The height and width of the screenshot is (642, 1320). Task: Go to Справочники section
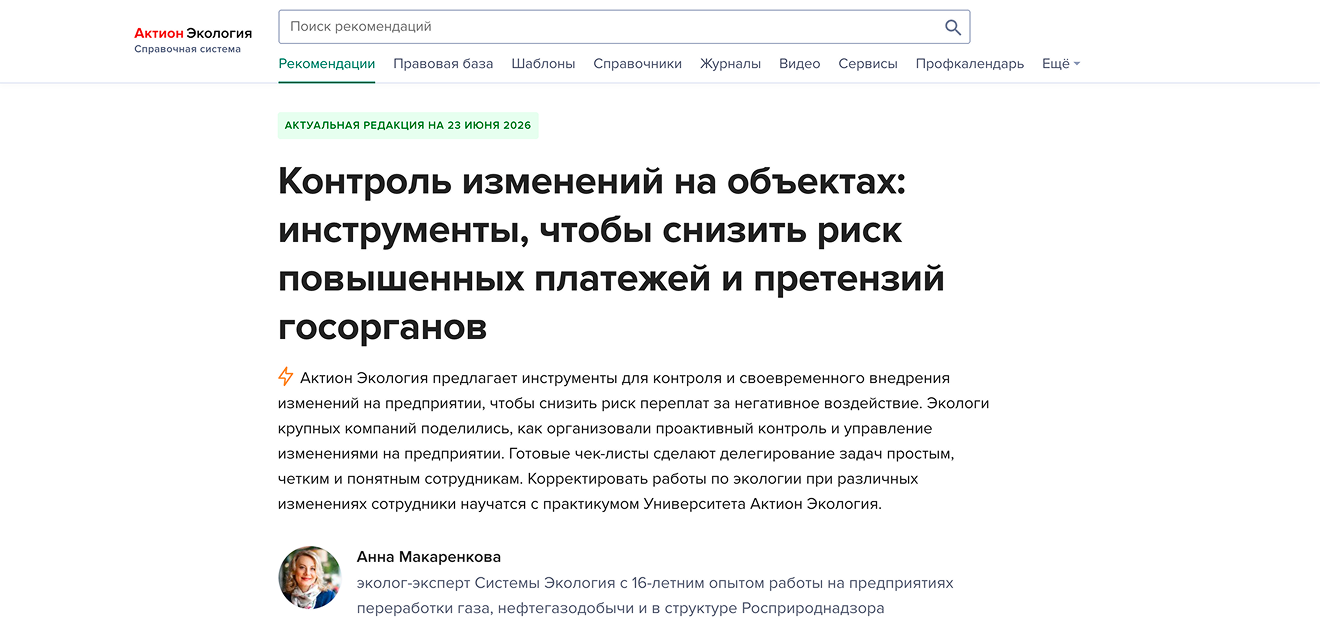pos(637,64)
